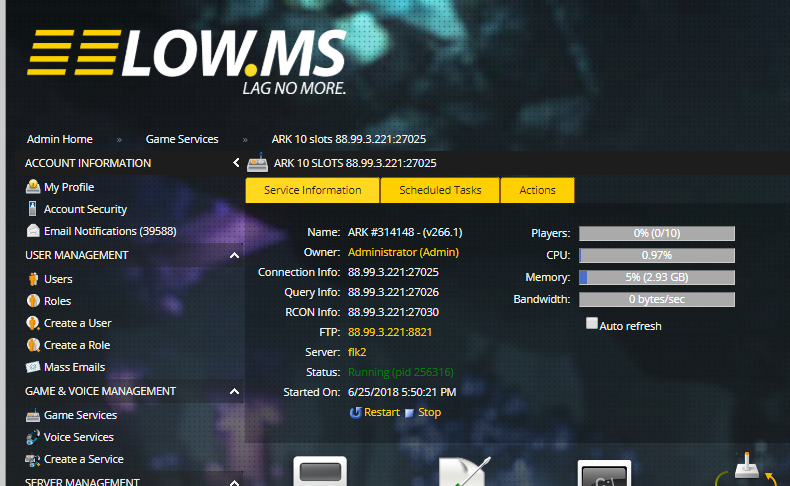Open Voice Services link
Viewport: 790px width, 486px height.
pyautogui.click(x=79, y=437)
